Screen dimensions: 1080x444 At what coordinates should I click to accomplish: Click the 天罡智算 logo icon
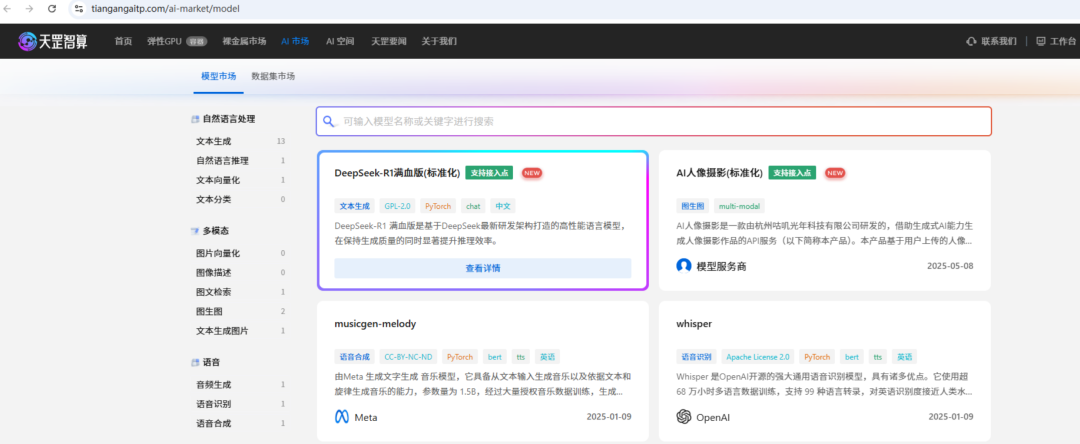click(x=27, y=41)
